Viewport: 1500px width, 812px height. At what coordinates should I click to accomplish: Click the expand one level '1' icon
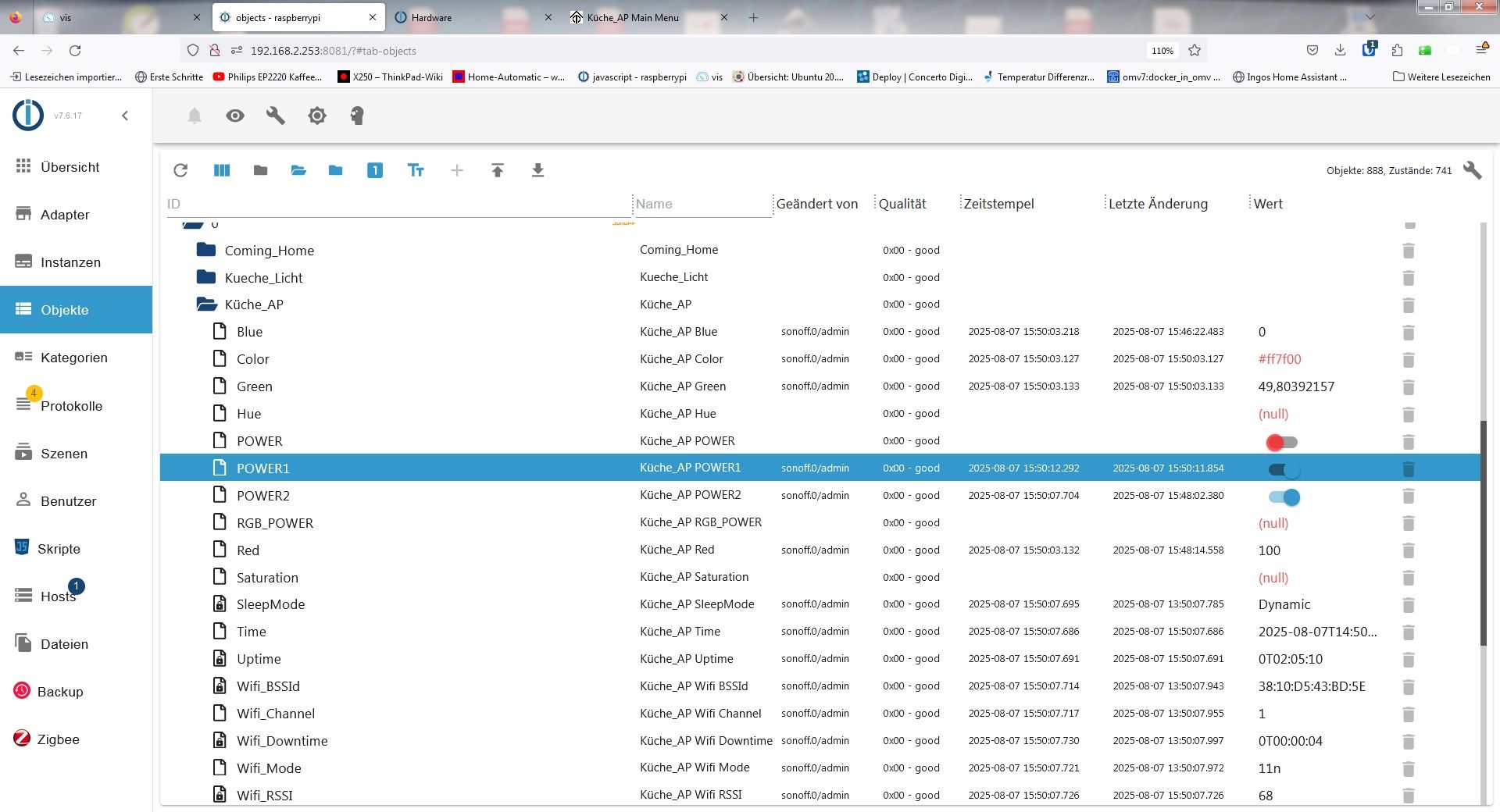375,170
